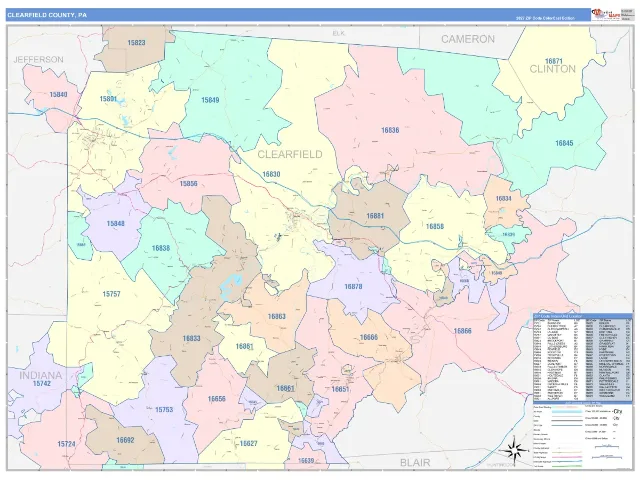Viewport: 640px width, 480px height.
Task: Select ZIP code label 16871
Action: 554,61
